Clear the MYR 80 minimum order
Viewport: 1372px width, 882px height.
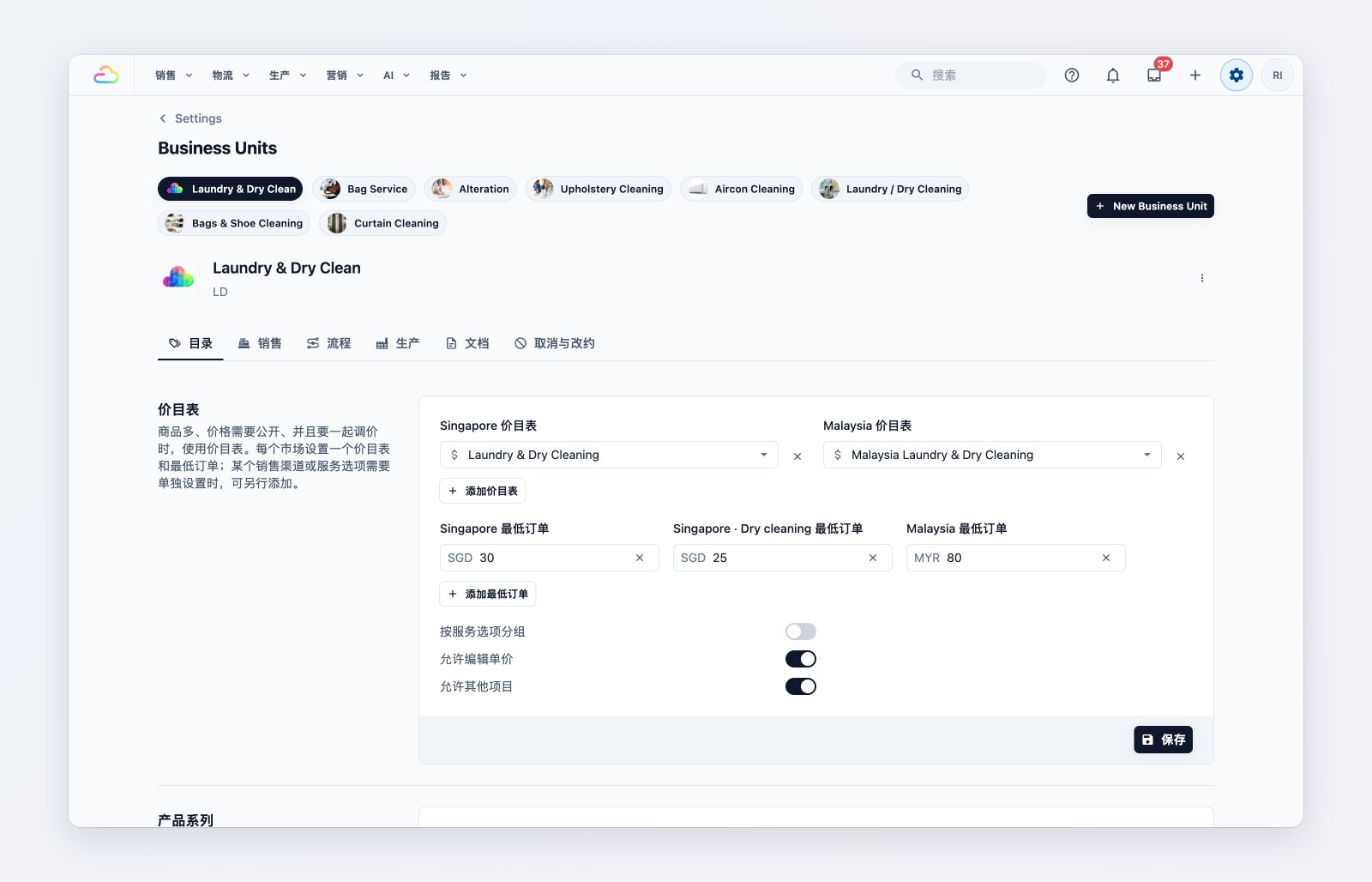(x=1106, y=558)
